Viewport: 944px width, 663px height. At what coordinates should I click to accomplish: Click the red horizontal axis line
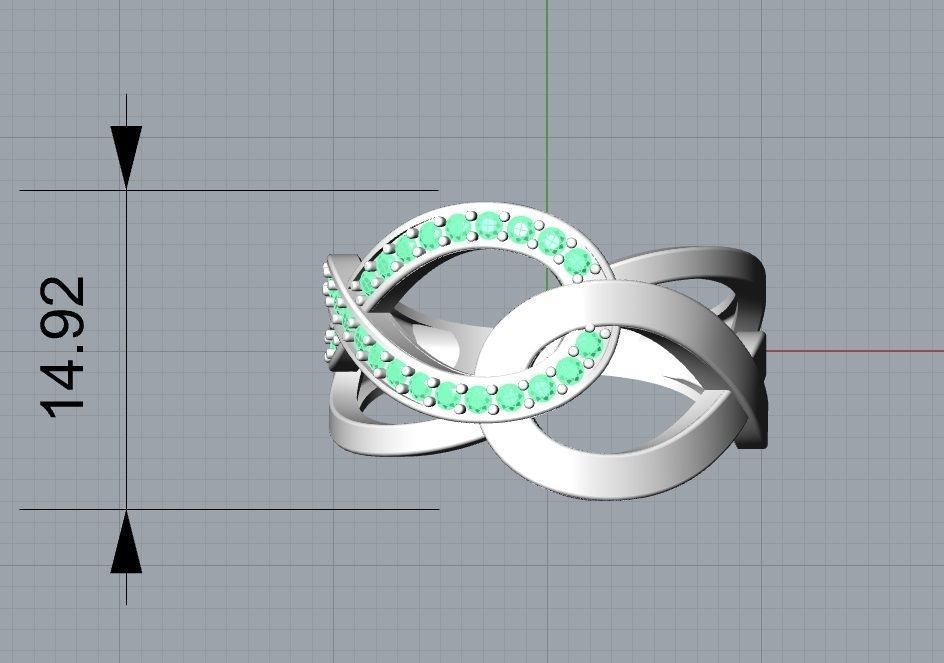[855, 351]
